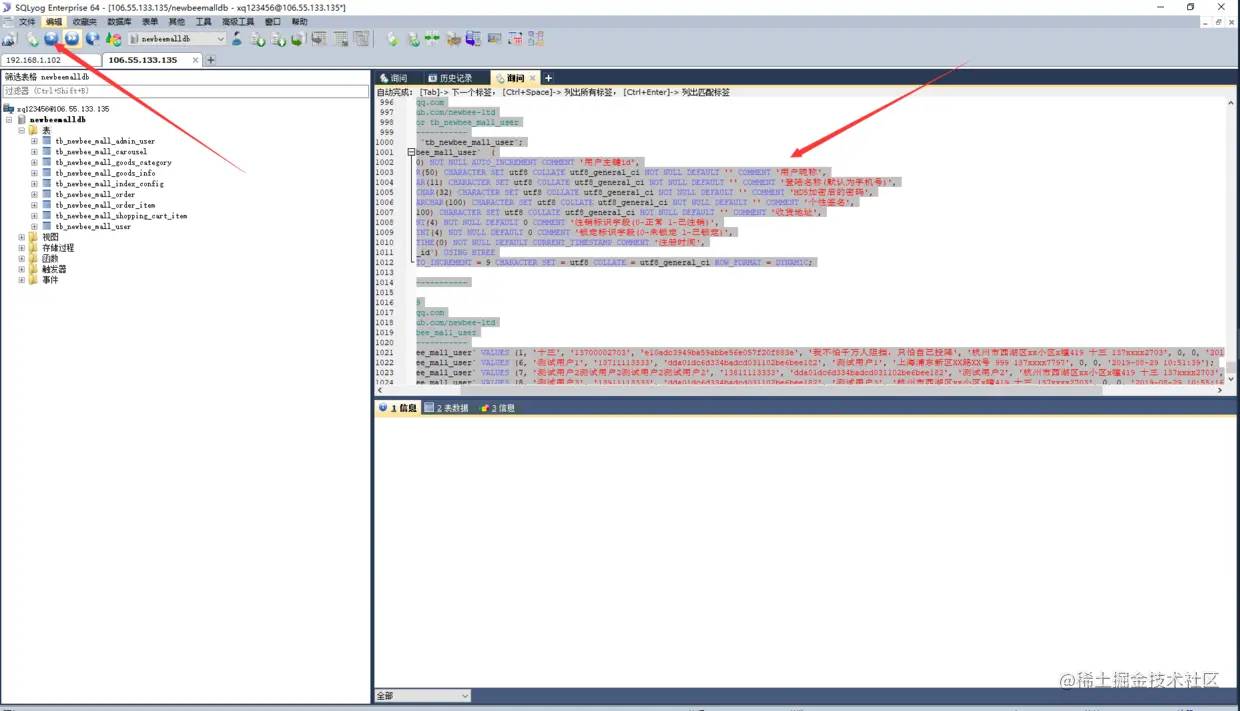Image resolution: width=1240 pixels, height=711 pixels.
Task: Open the database selector dropdown newbeemalldb
Action: coord(177,39)
